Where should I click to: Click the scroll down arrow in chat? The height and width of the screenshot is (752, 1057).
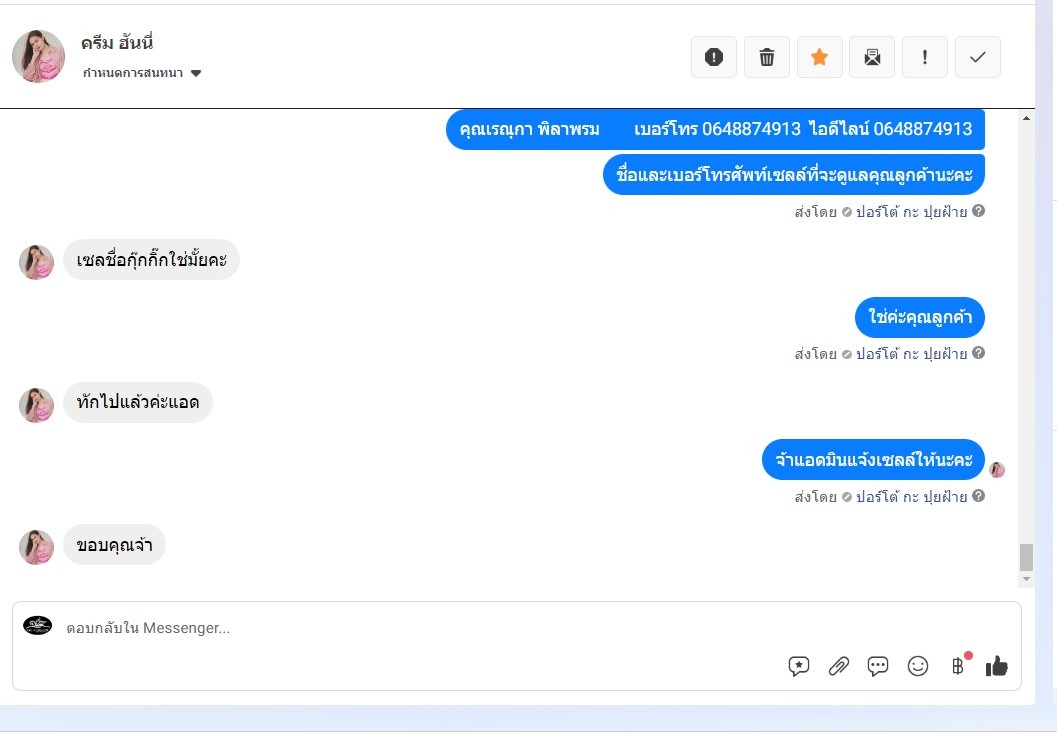pos(1026,579)
